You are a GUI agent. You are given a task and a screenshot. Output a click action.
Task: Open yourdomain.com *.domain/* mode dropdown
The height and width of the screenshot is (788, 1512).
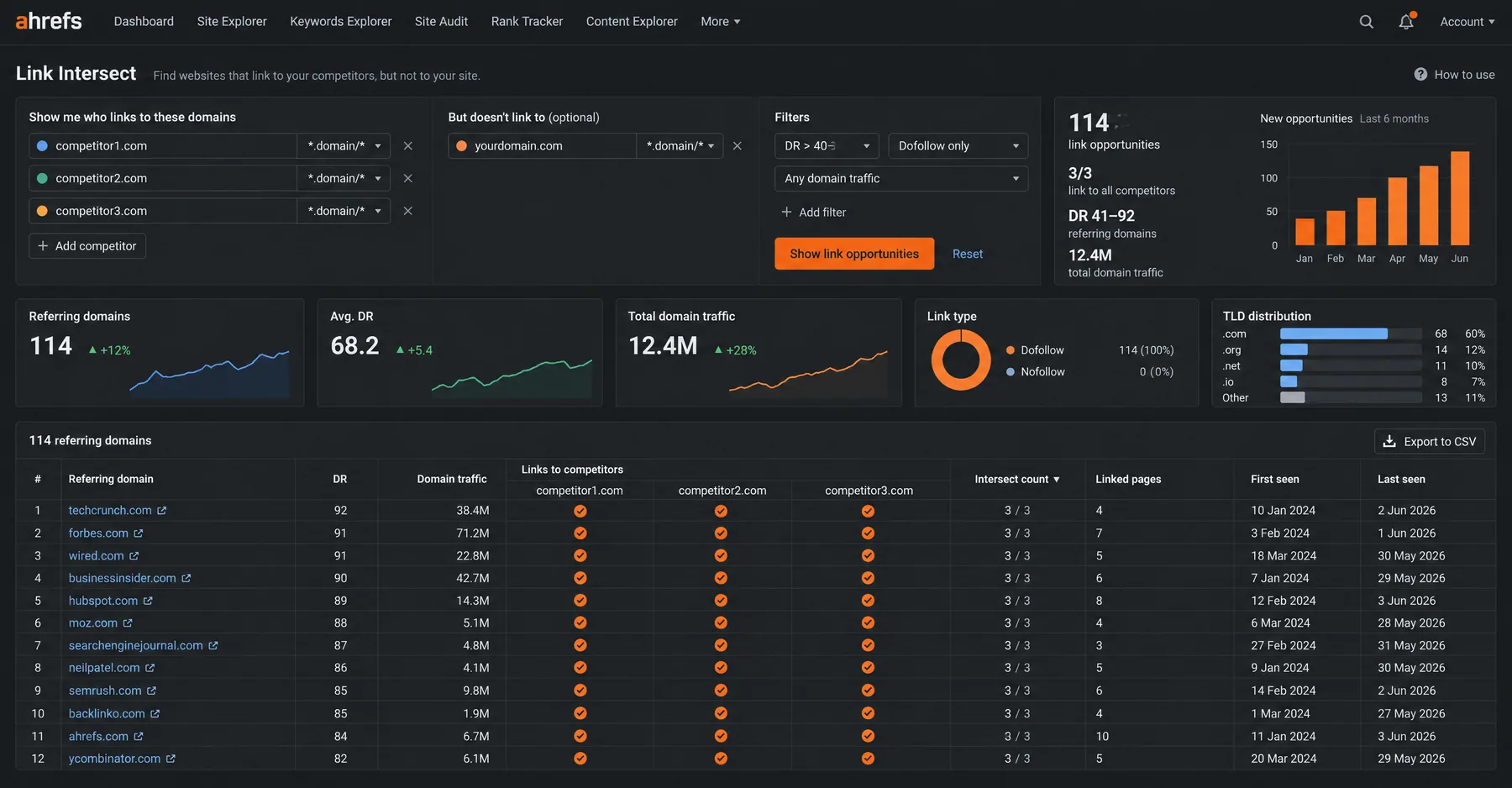point(680,146)
